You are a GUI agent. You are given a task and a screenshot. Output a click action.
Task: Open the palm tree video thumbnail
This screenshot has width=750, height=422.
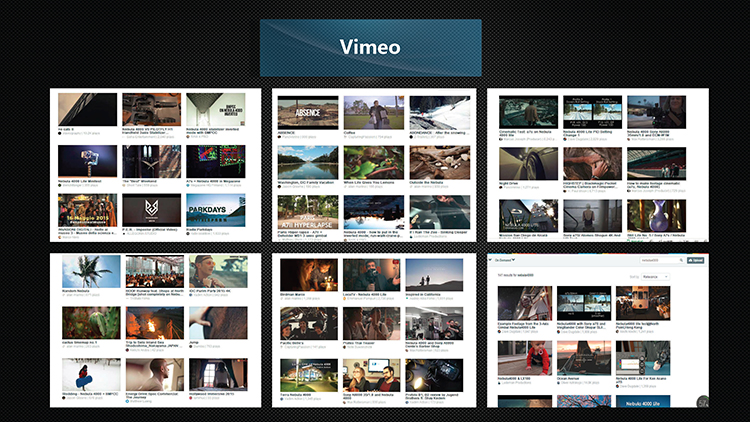91,271
